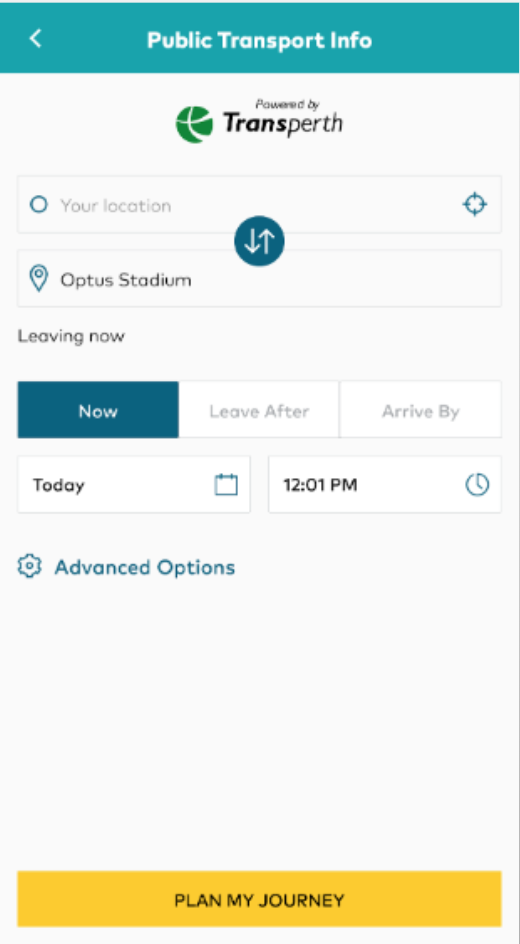Viewport: 520px width, 944px height.
Task: Click the Advanced Options gear icon
Action: (29, 567)
